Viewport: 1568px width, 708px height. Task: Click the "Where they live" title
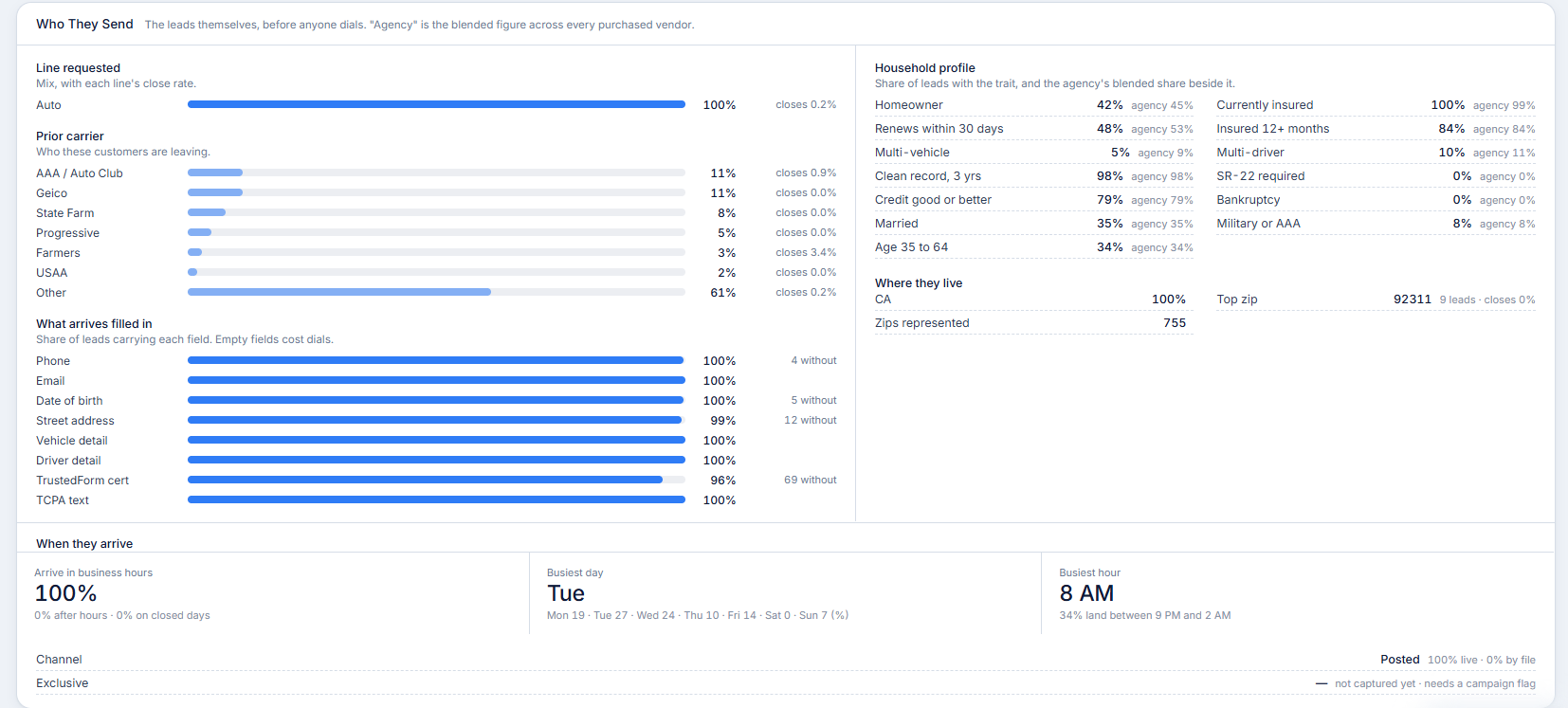coord(919,283)
